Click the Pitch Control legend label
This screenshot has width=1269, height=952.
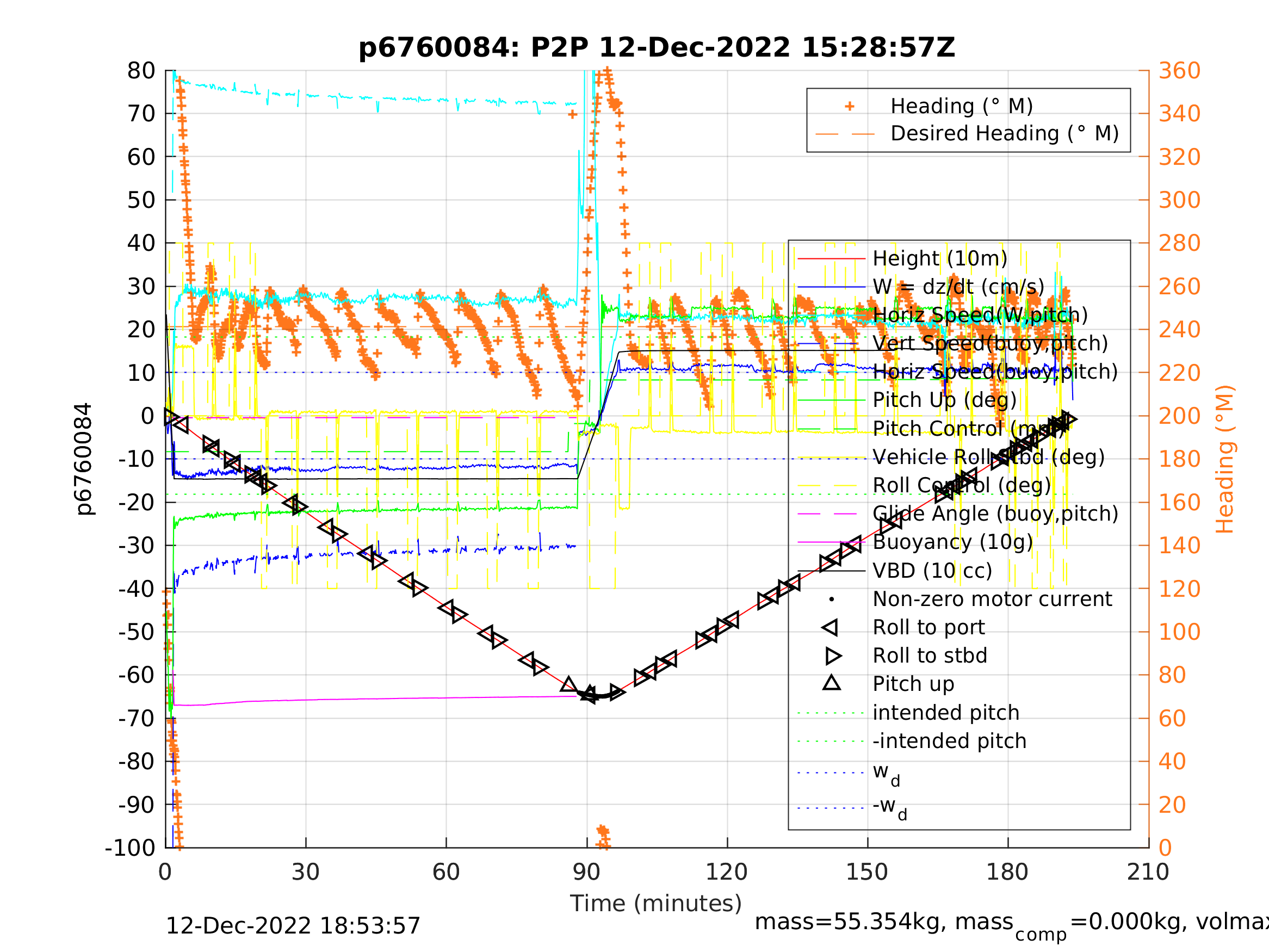point(968,429)
